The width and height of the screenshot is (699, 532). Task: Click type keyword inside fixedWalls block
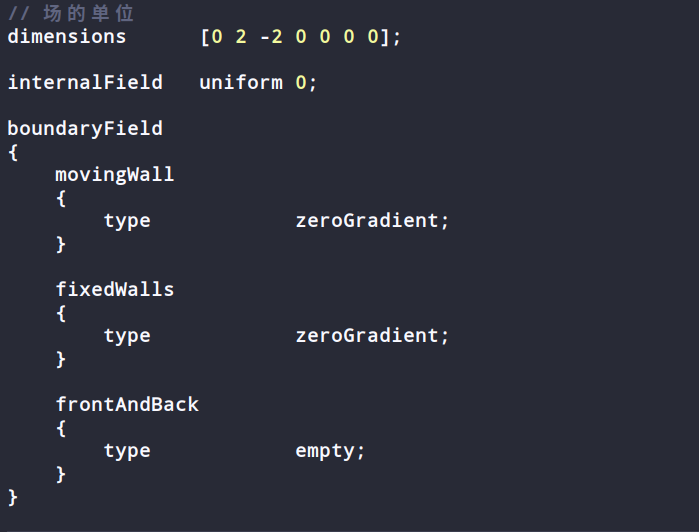127,336
